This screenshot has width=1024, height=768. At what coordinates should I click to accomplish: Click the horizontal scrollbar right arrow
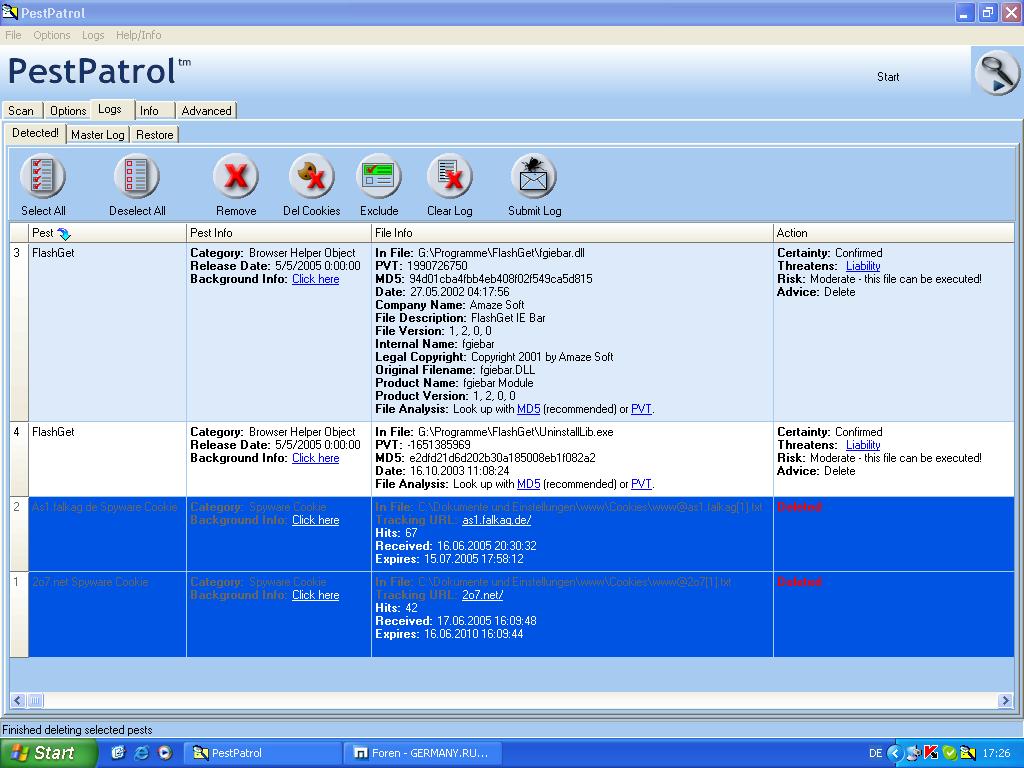tap(1005, 701)
